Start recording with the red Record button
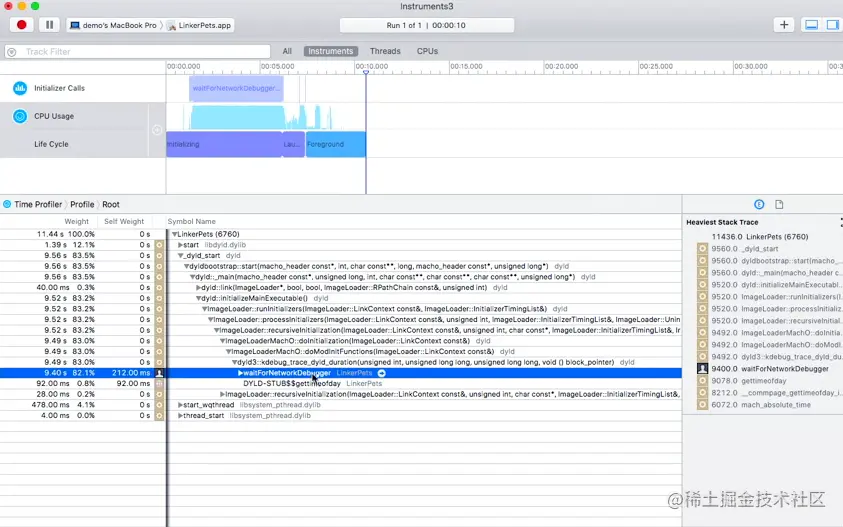Image resolution: width=843 pixels, height=527 pixels. (22, 25)
